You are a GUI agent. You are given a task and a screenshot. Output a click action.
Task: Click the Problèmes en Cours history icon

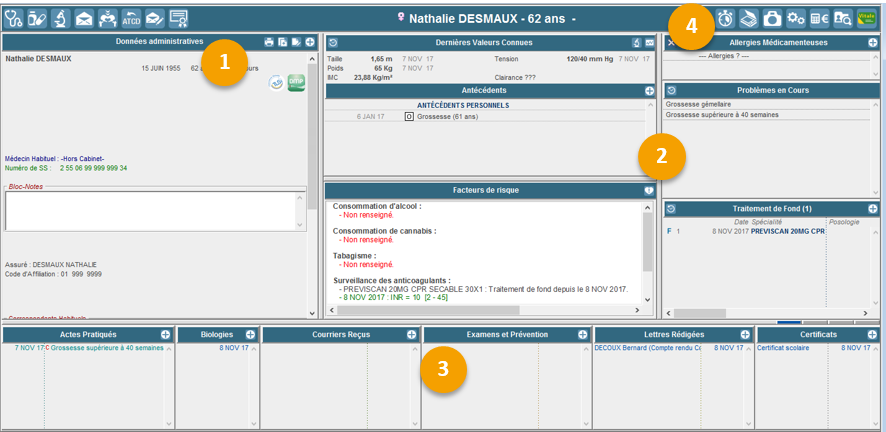click(x=672, y=91)
